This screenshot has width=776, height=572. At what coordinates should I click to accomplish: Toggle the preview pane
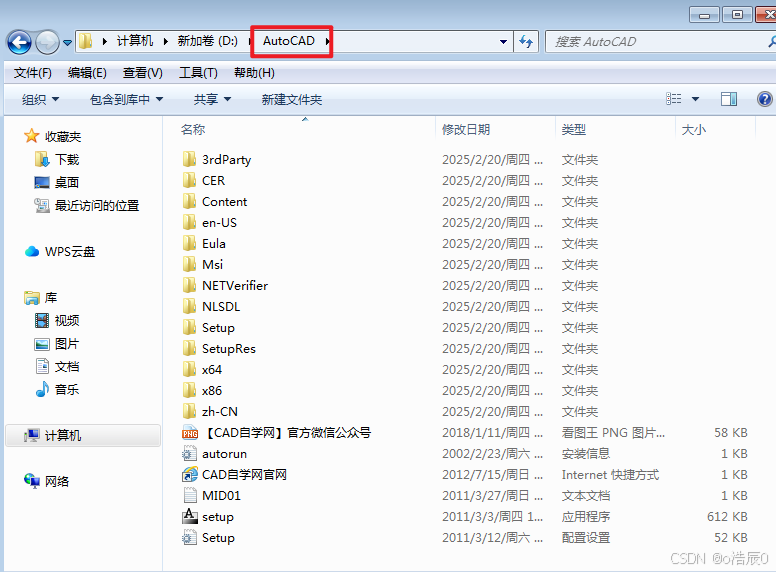729,99
